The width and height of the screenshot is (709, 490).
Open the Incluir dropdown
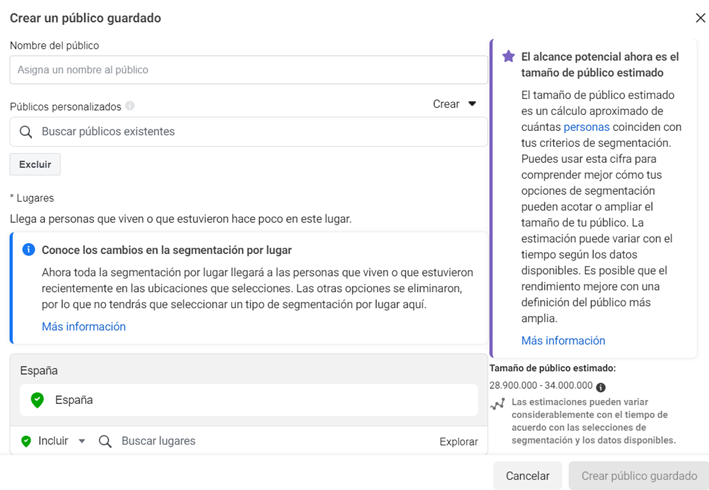coord(53,441)
